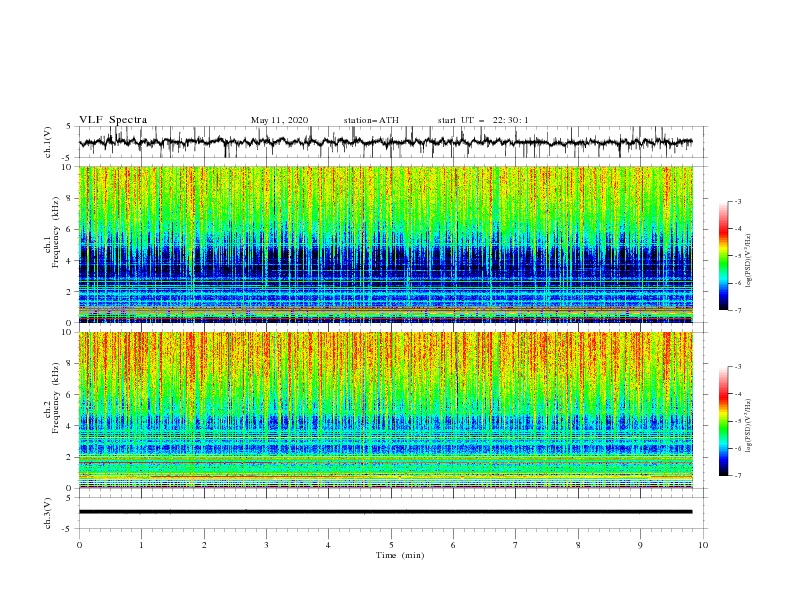Click the '5' upper tick on ch.1(V) axis
Screen dimensions: 792x612
pyautogui.click(x=70, y=126)
